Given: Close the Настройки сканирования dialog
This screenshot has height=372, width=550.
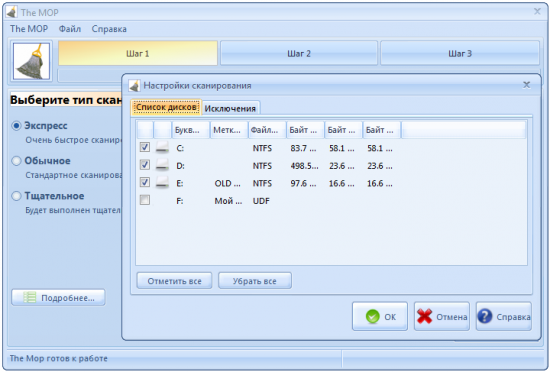Looking at the screenshot, I should click(x=526, y=85).
